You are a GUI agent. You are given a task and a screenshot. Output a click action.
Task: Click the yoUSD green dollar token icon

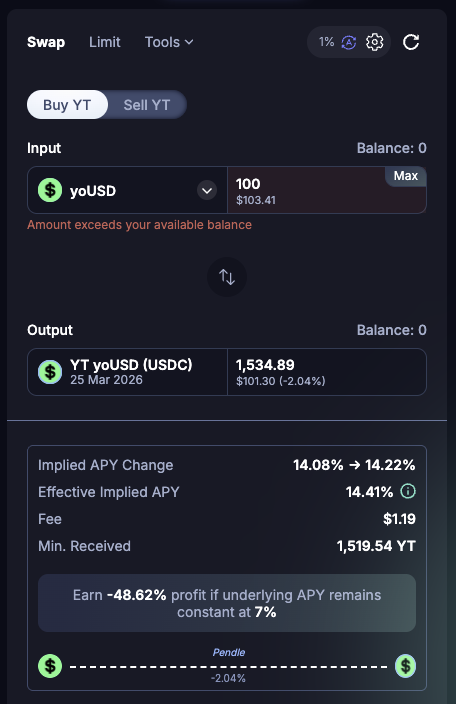click(x=50, y=190)
